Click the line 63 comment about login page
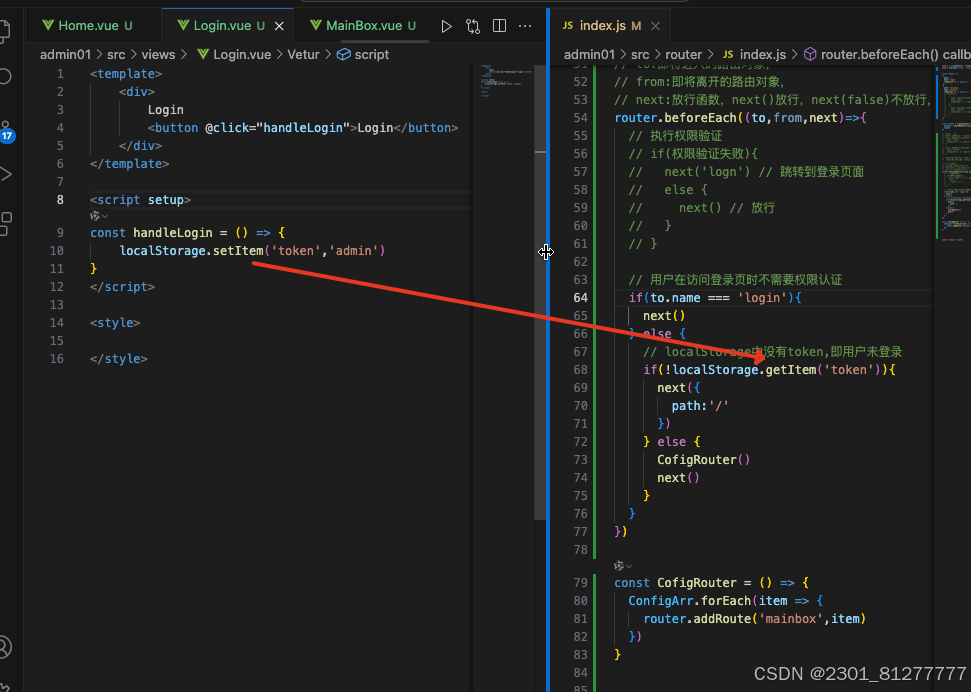Screen dimensions: 971x692 [x=735, y=279]
